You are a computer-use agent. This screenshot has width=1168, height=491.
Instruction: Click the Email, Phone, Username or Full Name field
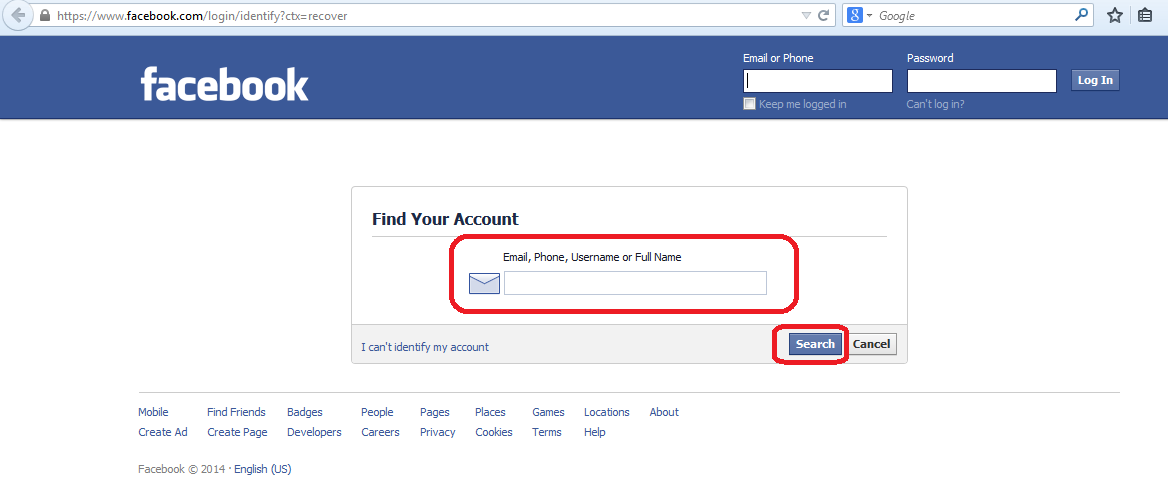pyautogui.click(x=635, y=283)
